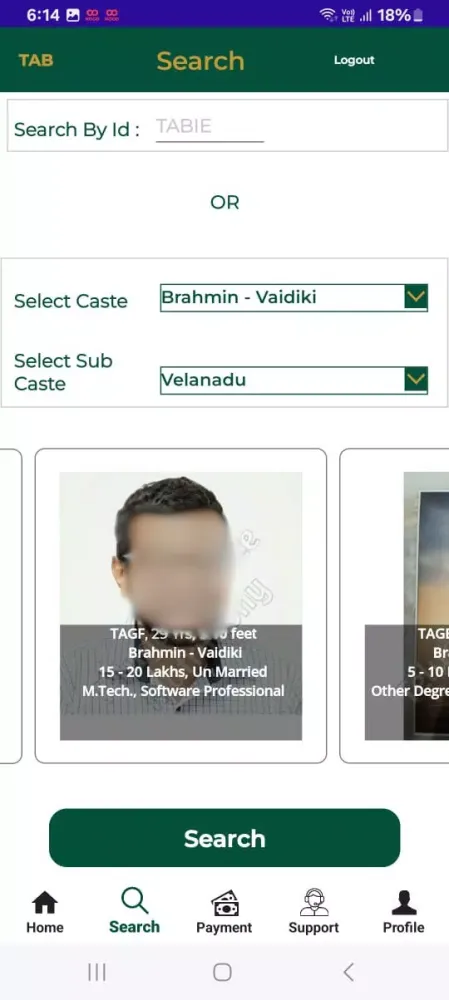Tap the TAB logo in header
Screen dimensions: 449x1000
[x=36, y=61]
